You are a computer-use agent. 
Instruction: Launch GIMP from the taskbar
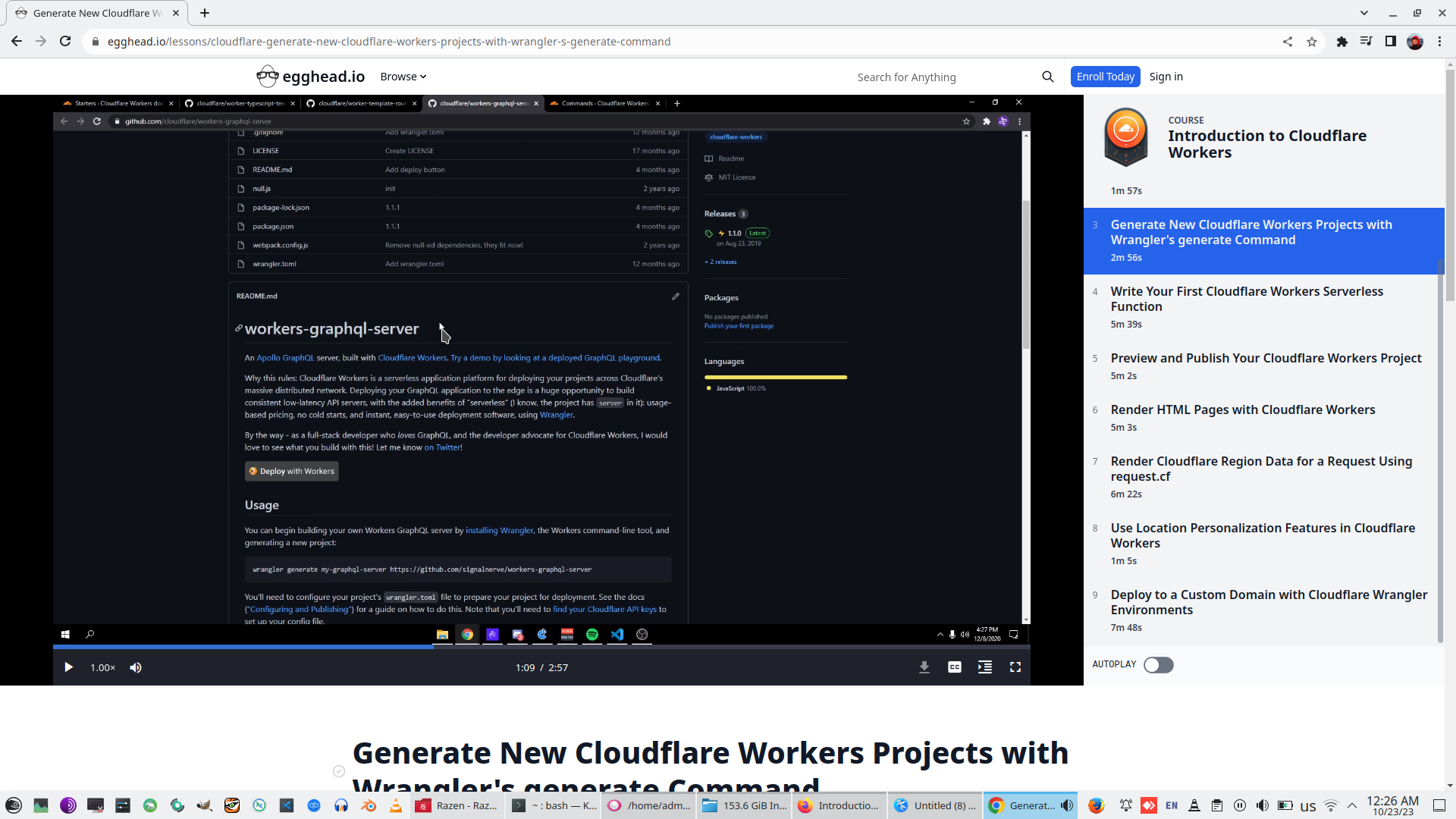(204, 805)
